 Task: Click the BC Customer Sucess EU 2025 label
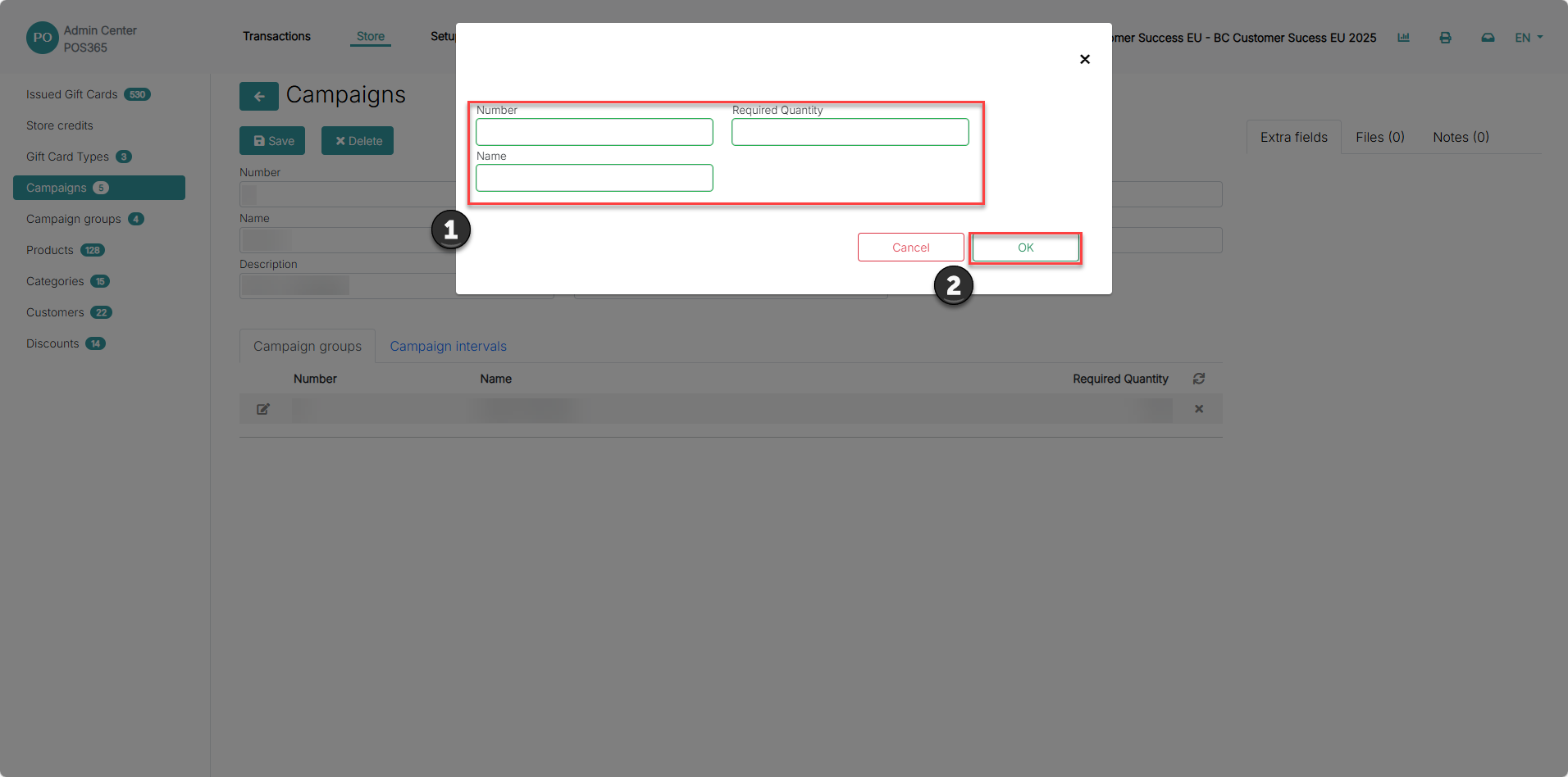pyautogui.click(x=1295, y=38)
